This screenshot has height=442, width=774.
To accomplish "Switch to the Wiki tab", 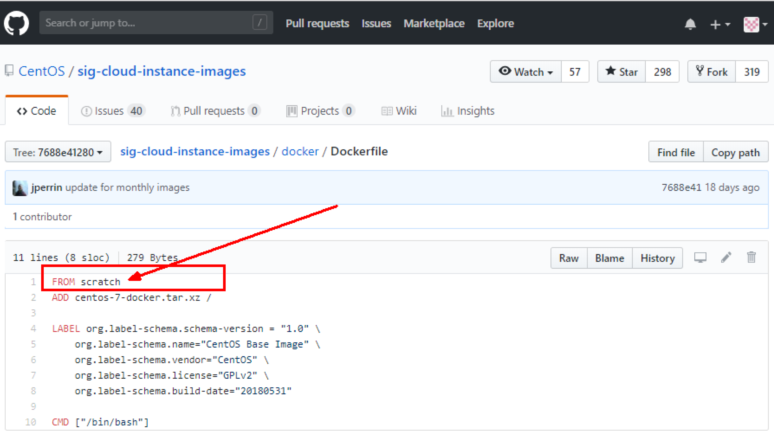I will 399,111.
